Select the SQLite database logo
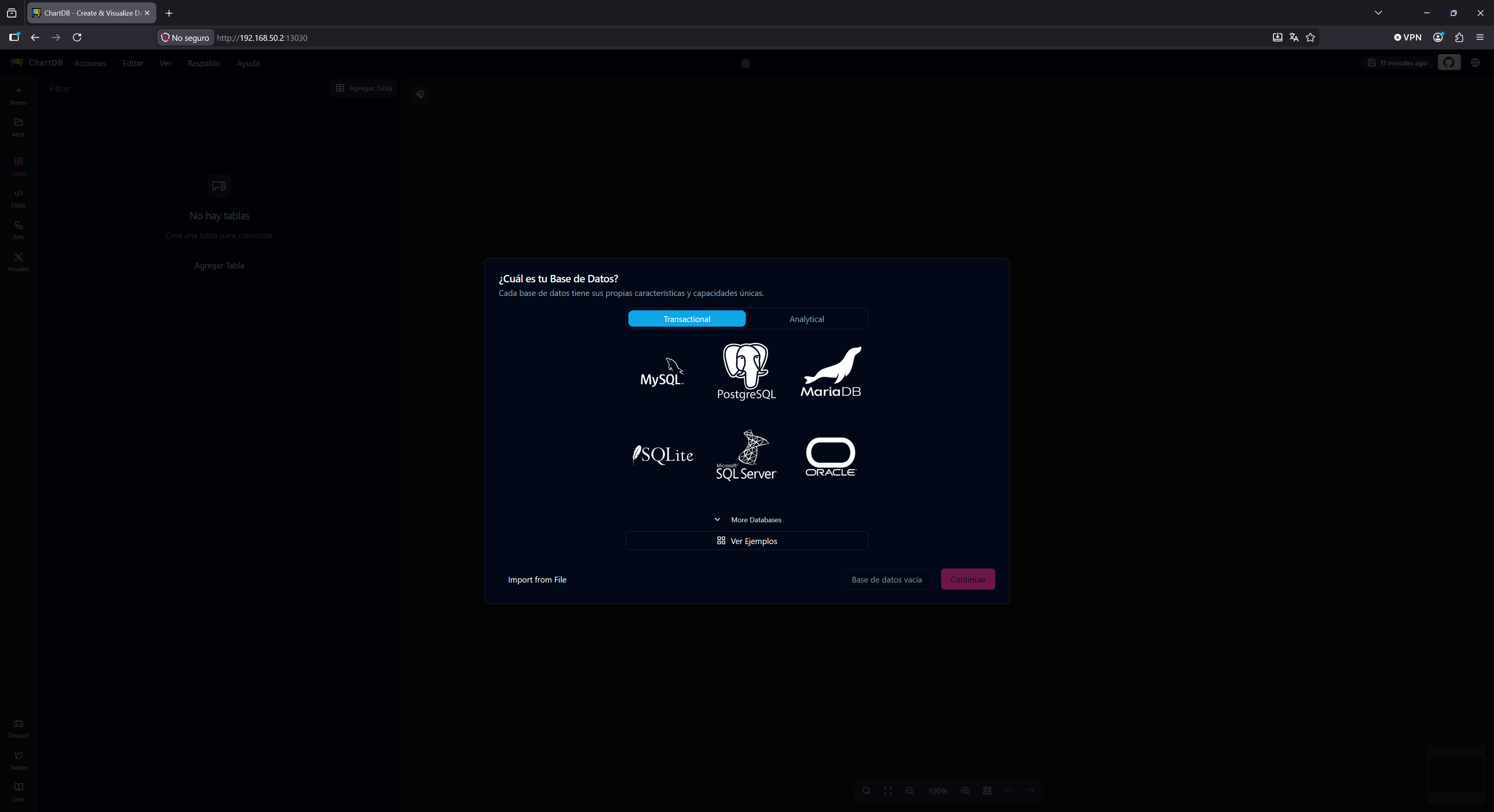This screenshot has width=1494, height=812. click(x=662, y=455)
